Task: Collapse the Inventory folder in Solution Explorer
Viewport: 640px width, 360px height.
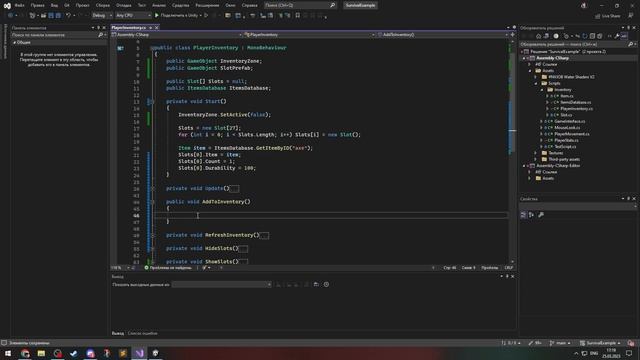Action: point(542,90)
